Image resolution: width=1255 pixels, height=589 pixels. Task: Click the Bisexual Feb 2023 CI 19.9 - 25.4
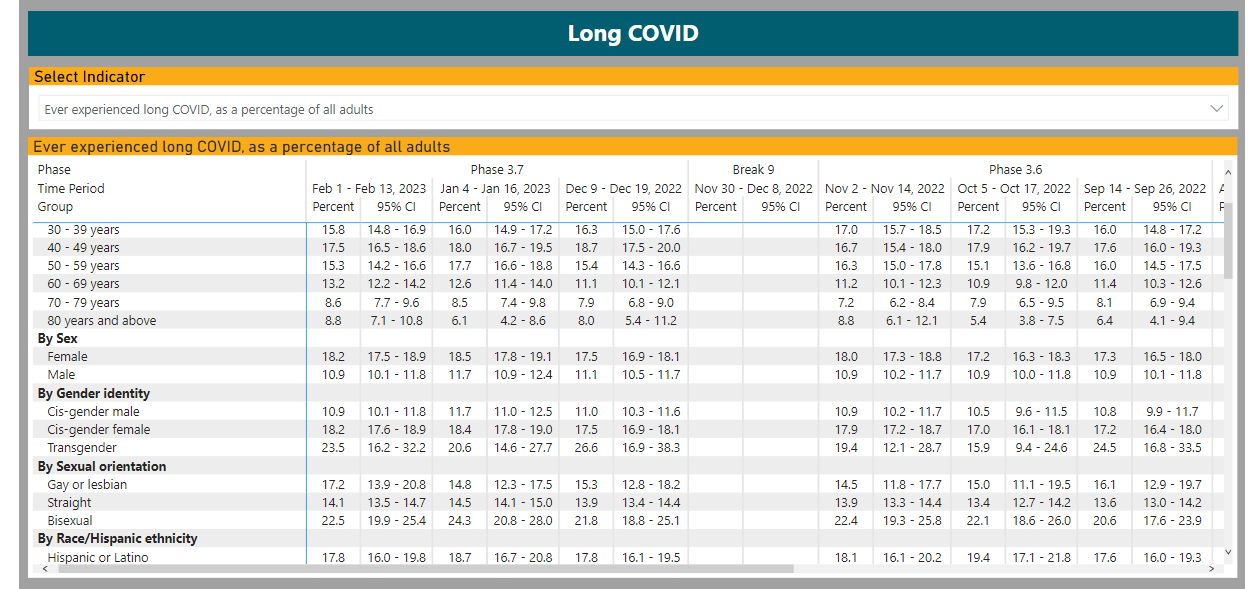point(397,520)
